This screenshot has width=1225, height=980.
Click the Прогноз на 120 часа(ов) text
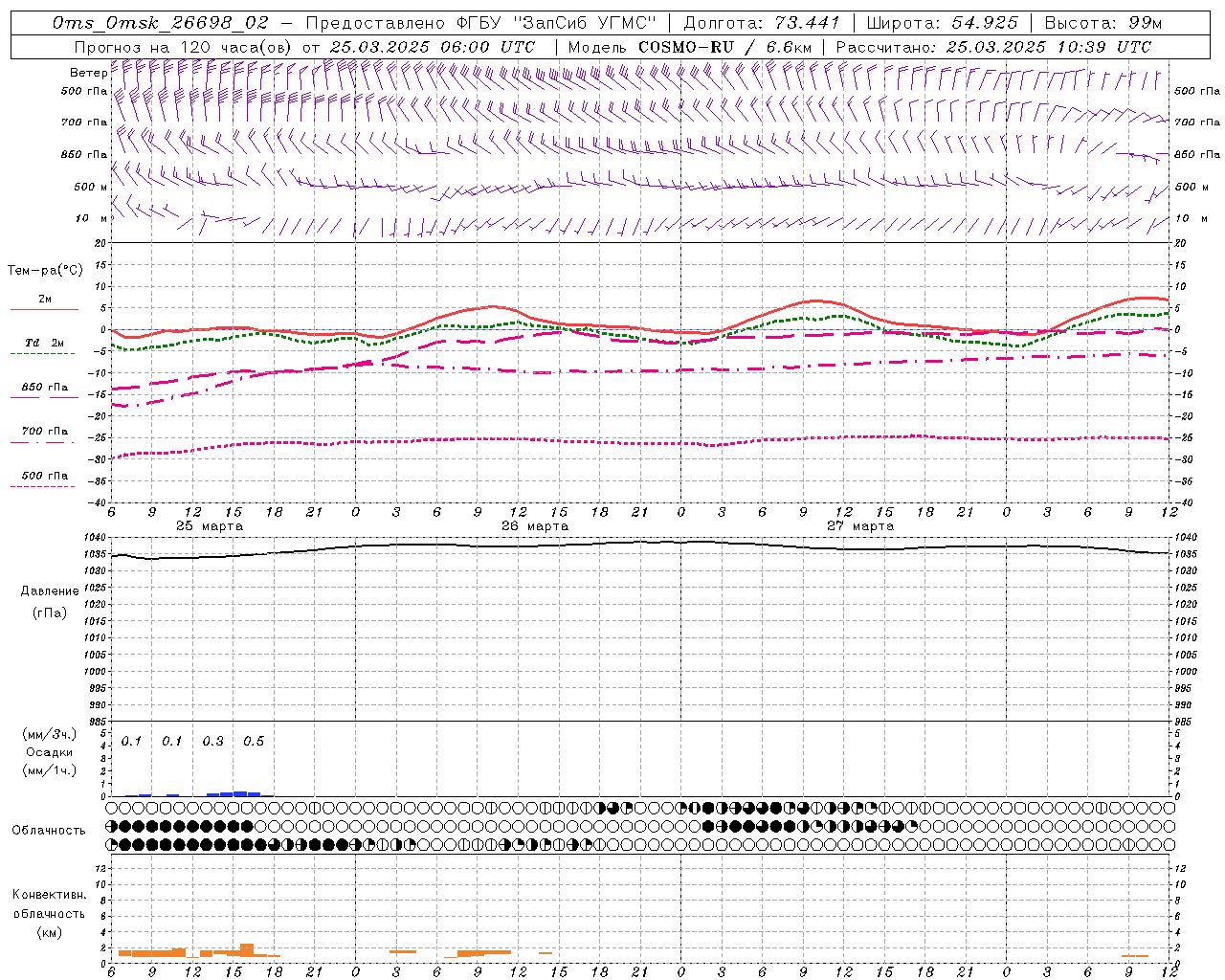coord(184,47)
